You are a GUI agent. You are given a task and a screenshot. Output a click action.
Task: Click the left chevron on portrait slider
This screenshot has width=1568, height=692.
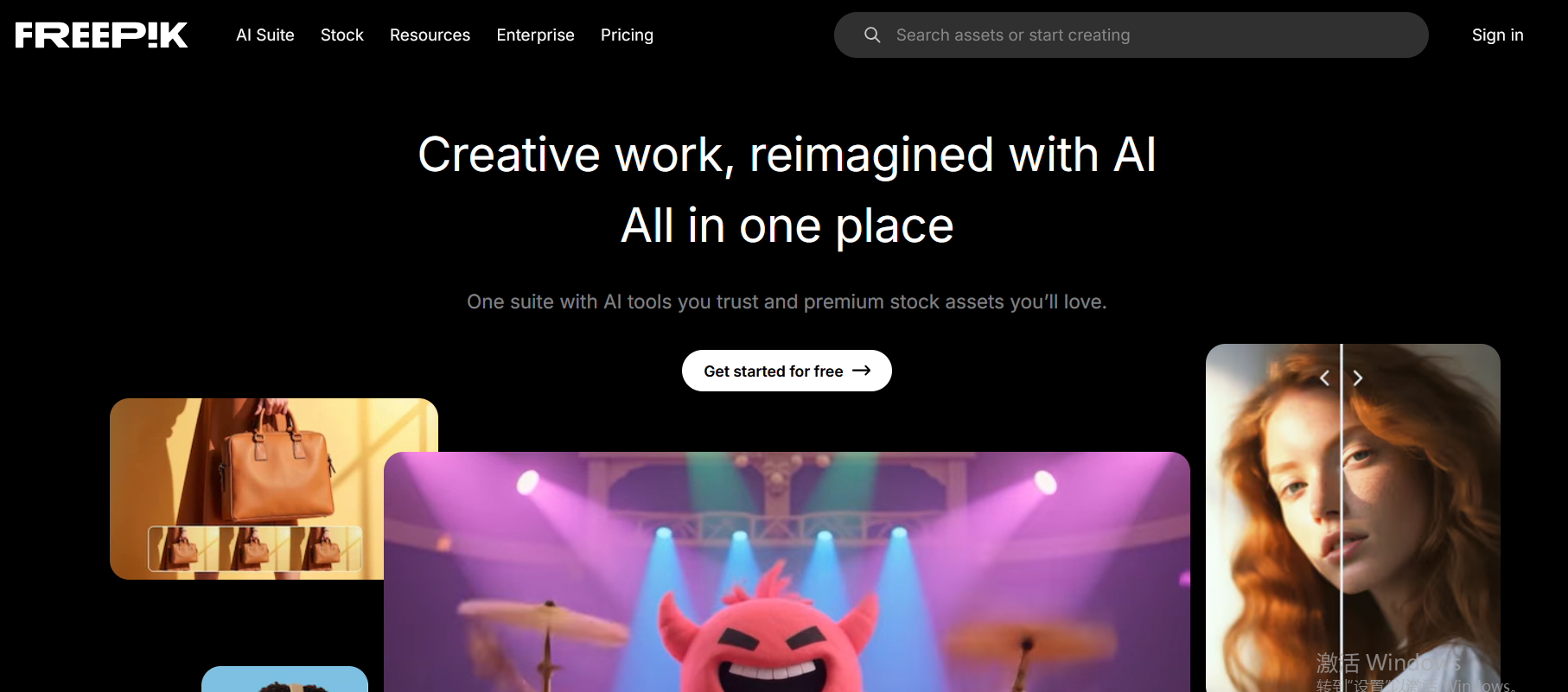tap(1324, 378)
